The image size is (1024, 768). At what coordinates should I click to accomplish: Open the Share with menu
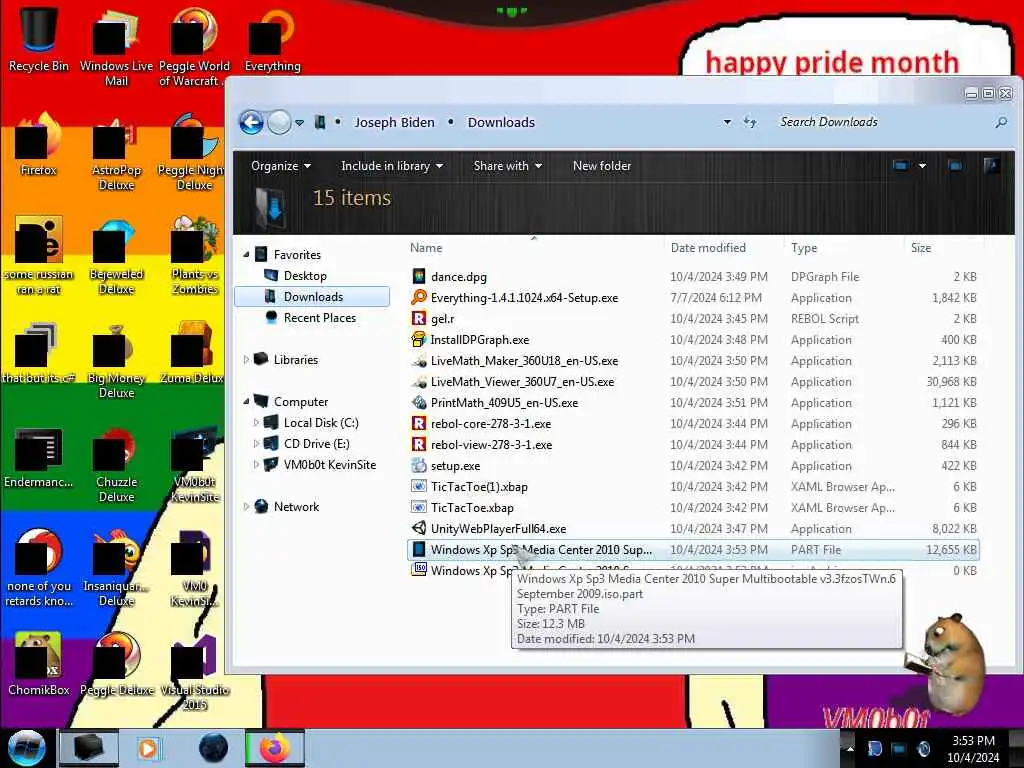(507, 166)
